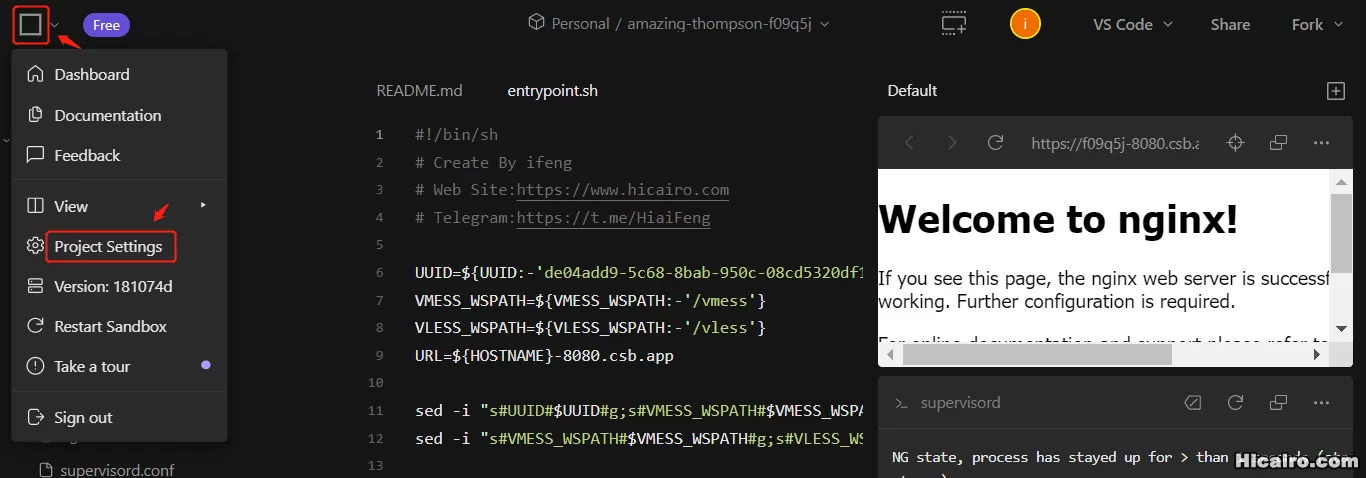Screen dimensions: 1366x478
Task: Go forward in the preview browser
Action: tap(952, 143)
